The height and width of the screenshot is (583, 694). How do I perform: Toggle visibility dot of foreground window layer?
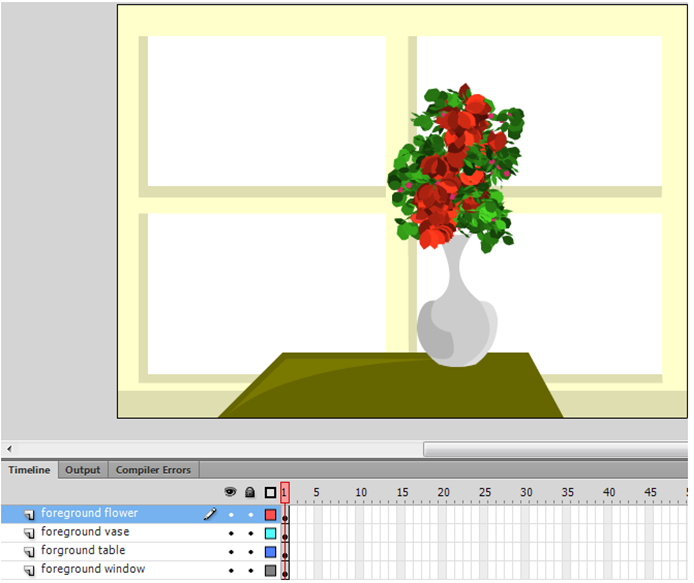pos(231,570)
